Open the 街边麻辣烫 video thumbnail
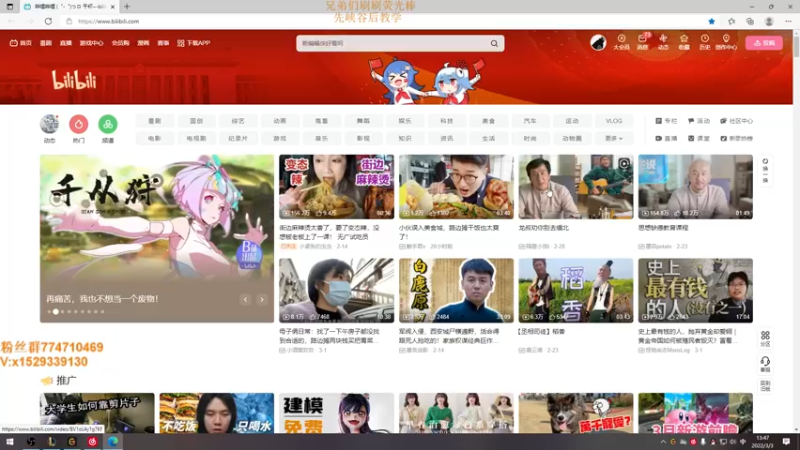This screenshot has height=450, width=800. (x=336, y=187)
